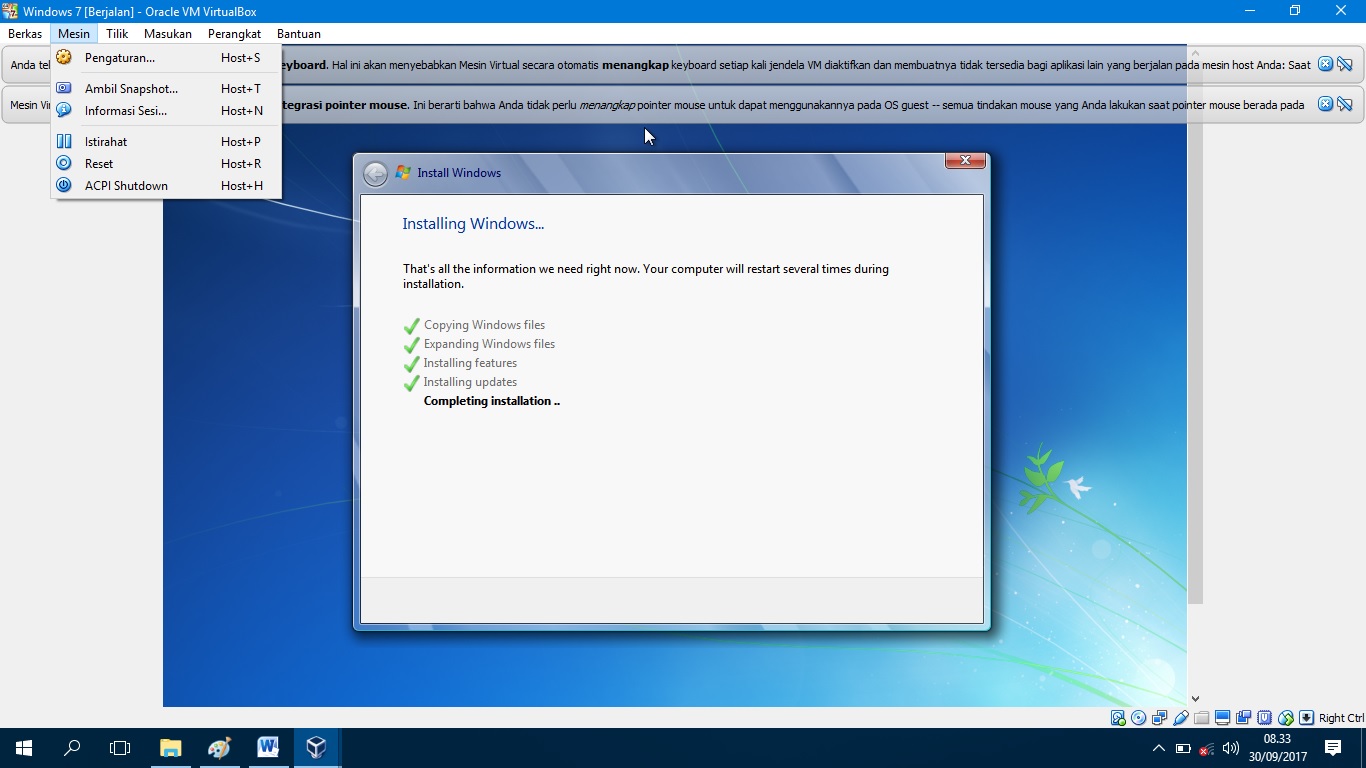1366x768 pixels.
Task: Suppress future keyboard capture messages icon
Action: 1345,64
